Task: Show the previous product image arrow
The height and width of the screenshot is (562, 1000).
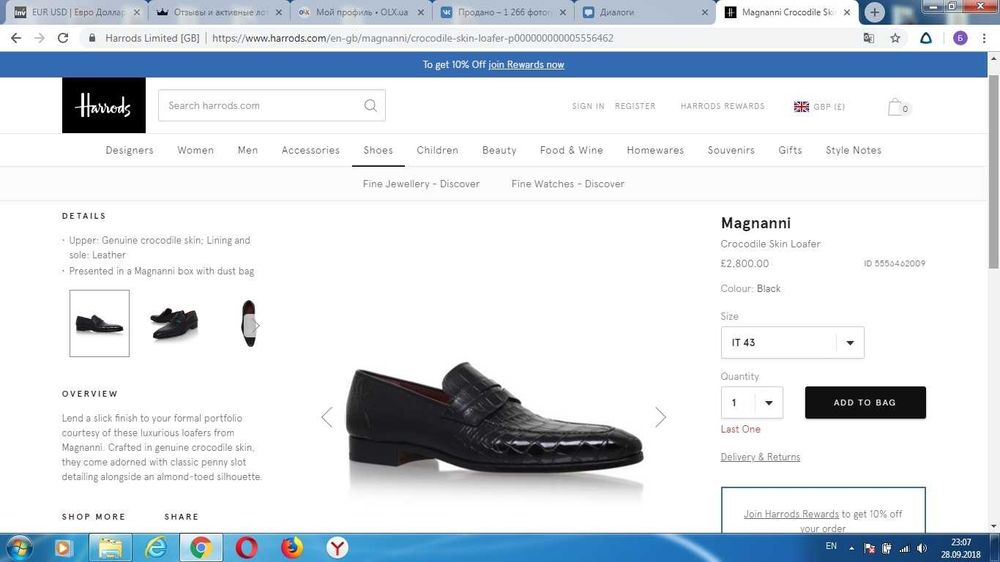Action: point(327,417)
